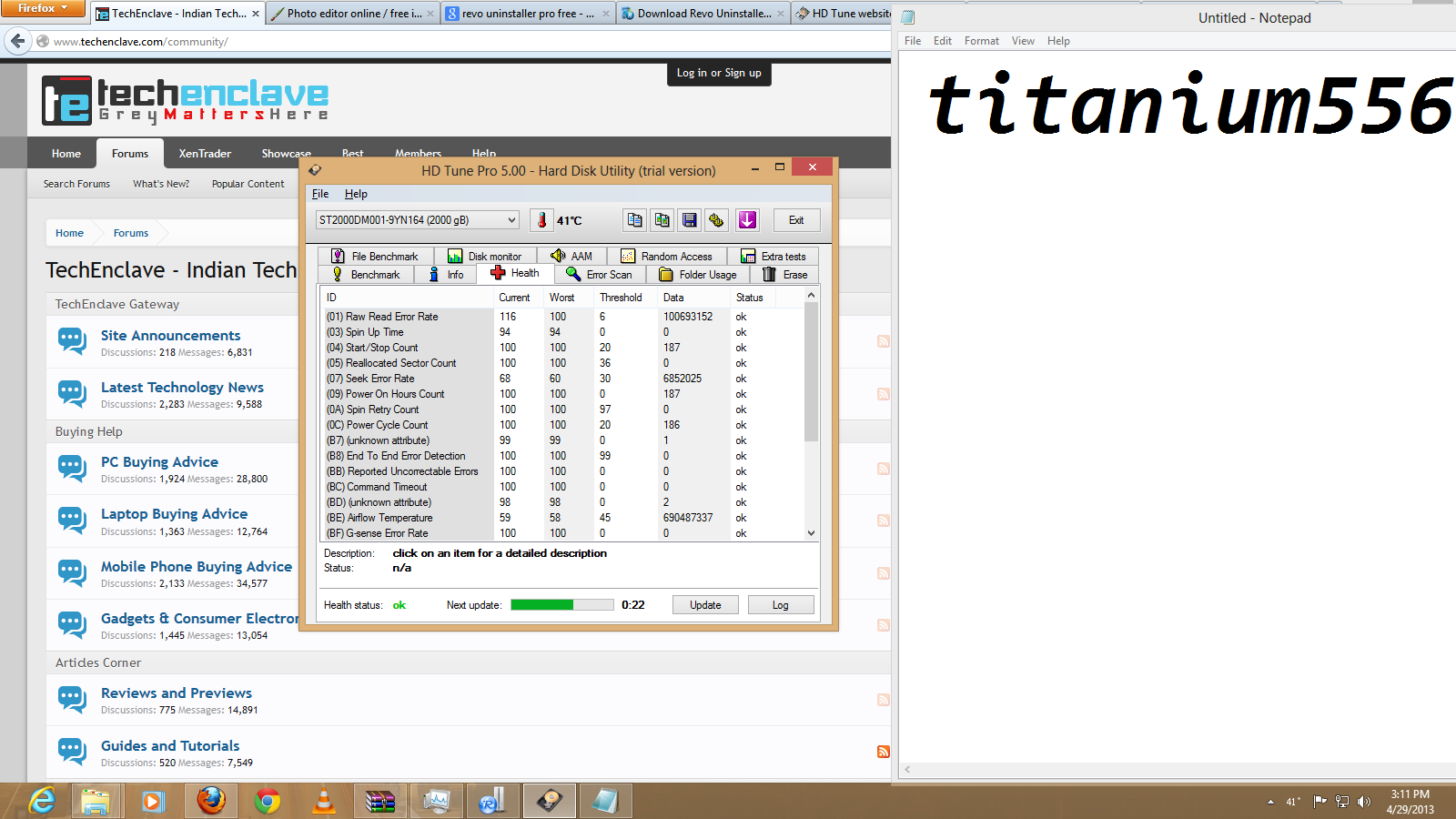Viewport: 1456px width, 819px height.
Task: Select the Raw Read Error Rate row
Action: coord(562,317)
